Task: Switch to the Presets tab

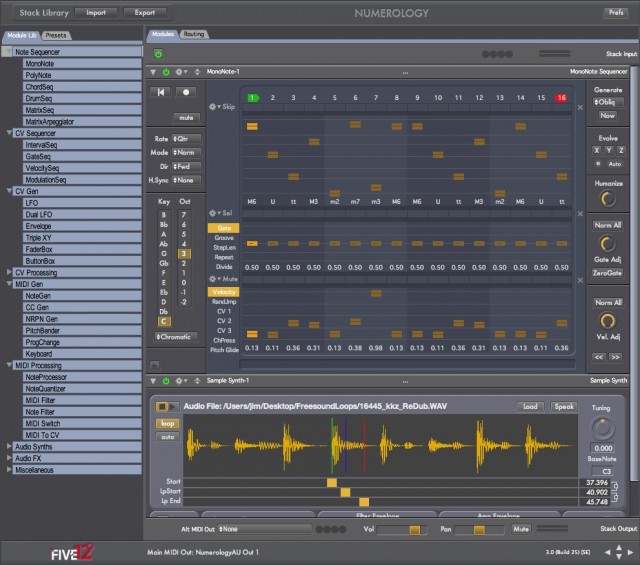Action: click(x=56, y=35)
